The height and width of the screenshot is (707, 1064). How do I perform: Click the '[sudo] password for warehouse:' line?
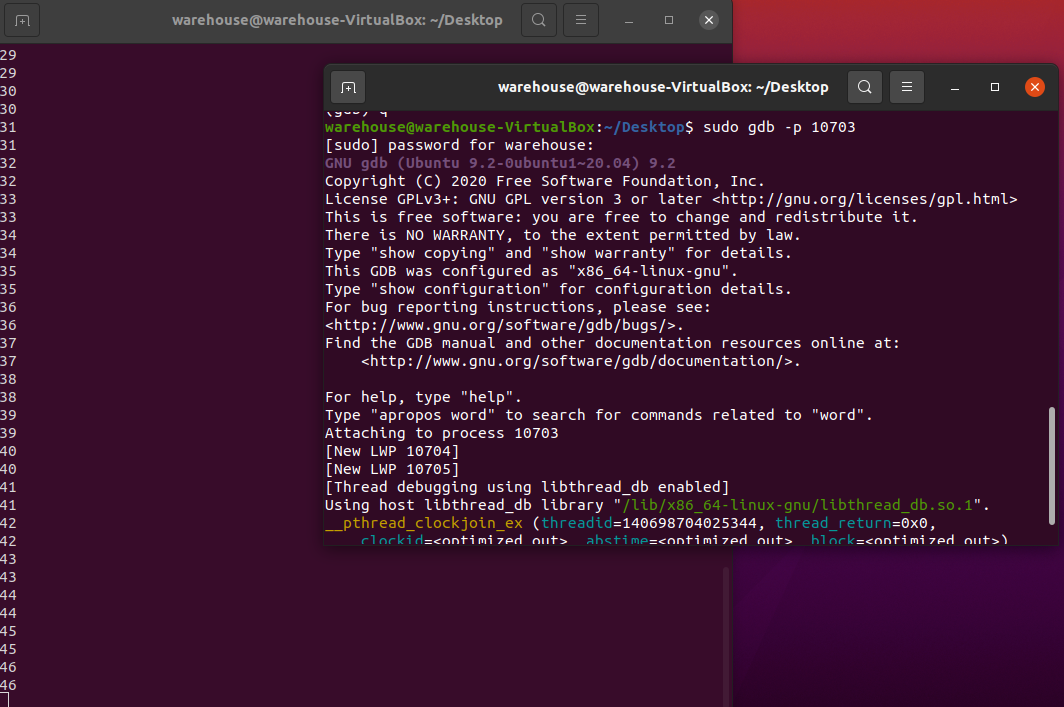459,145
